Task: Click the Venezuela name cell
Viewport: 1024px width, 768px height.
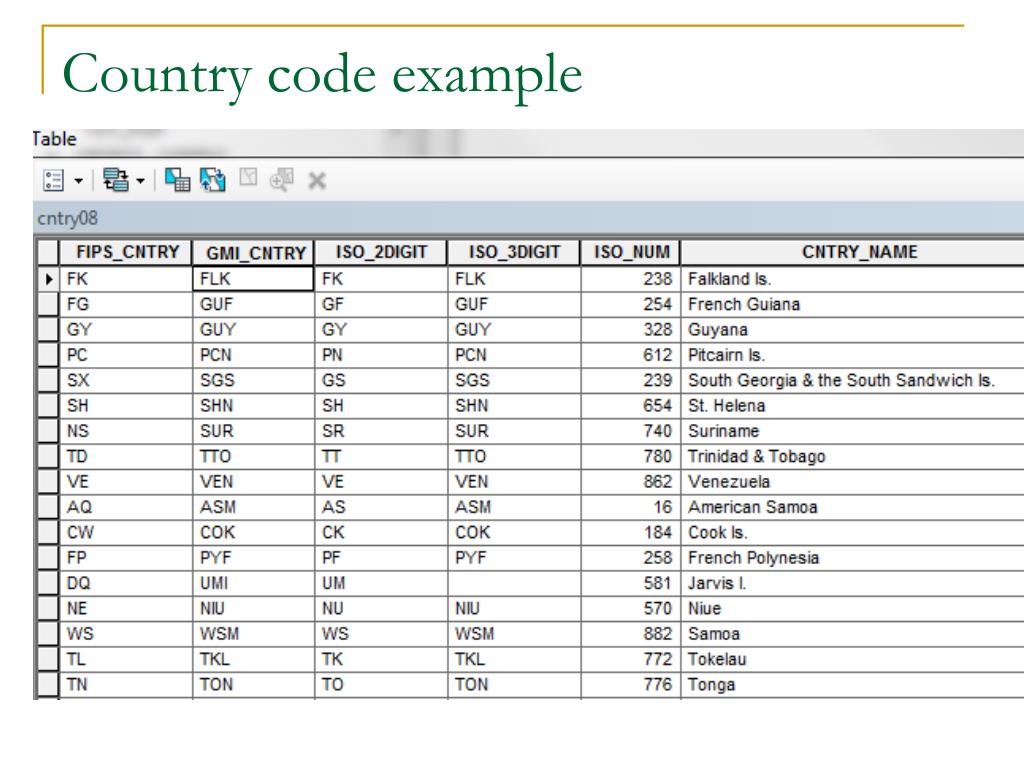Action: point(852,482)
